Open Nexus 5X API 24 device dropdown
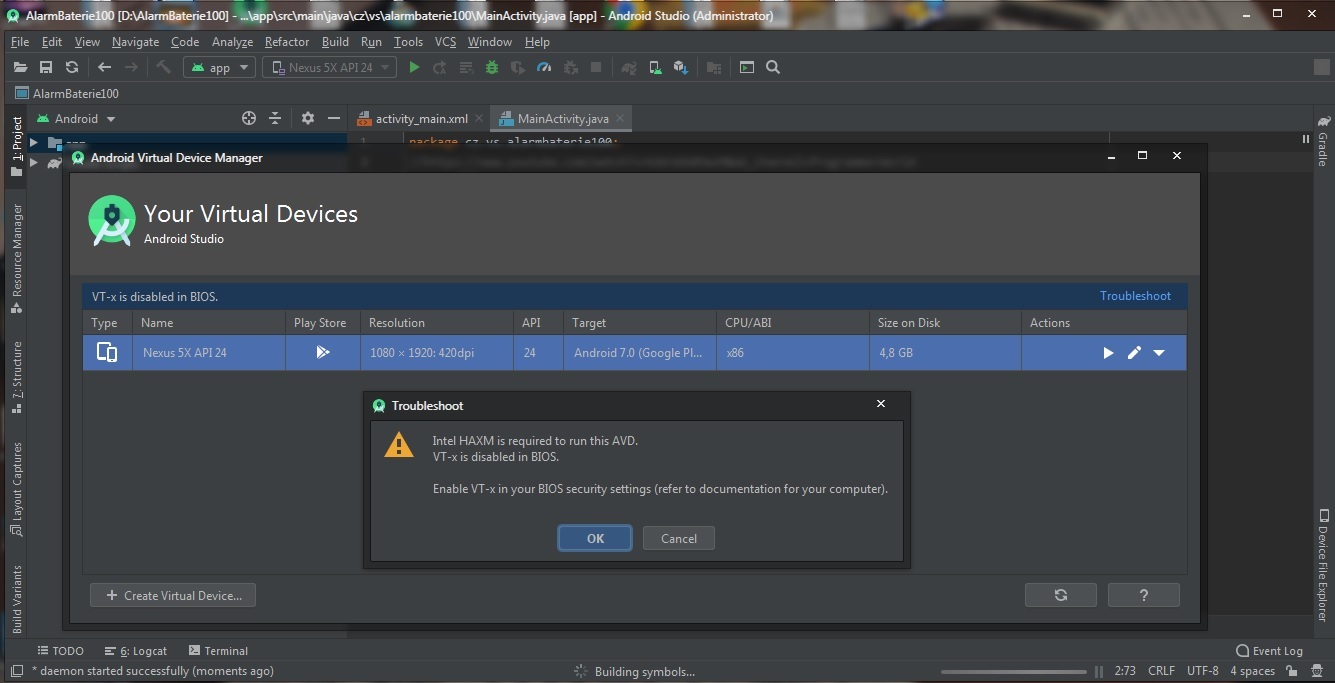This screenshot has width=1335, height=683. point(329,67)
